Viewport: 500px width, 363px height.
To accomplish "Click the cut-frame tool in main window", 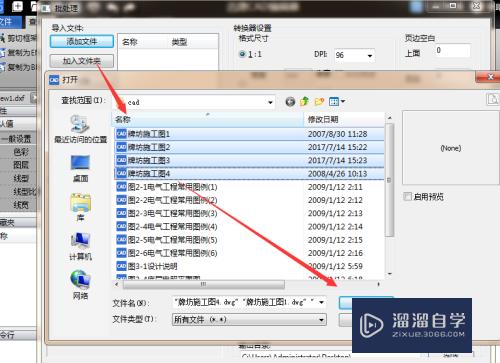I will (18, 38).
